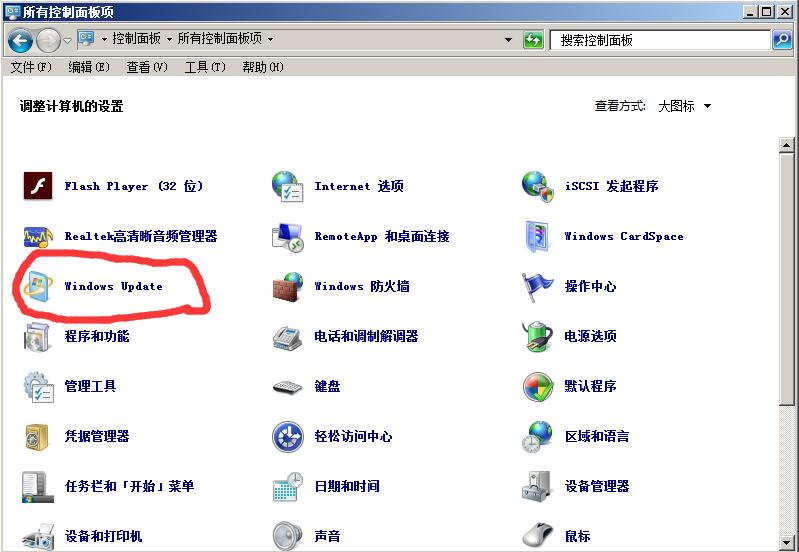Open the 程序和功能 icon

pos(37,336)
